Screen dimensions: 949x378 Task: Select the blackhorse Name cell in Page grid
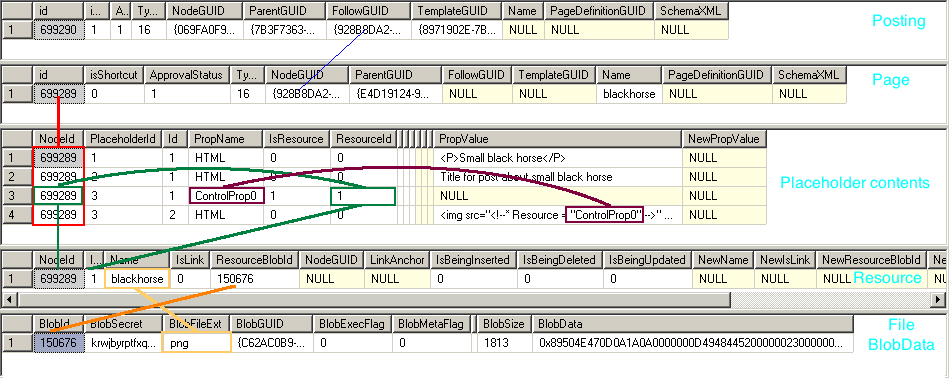[x=629, y=94]
